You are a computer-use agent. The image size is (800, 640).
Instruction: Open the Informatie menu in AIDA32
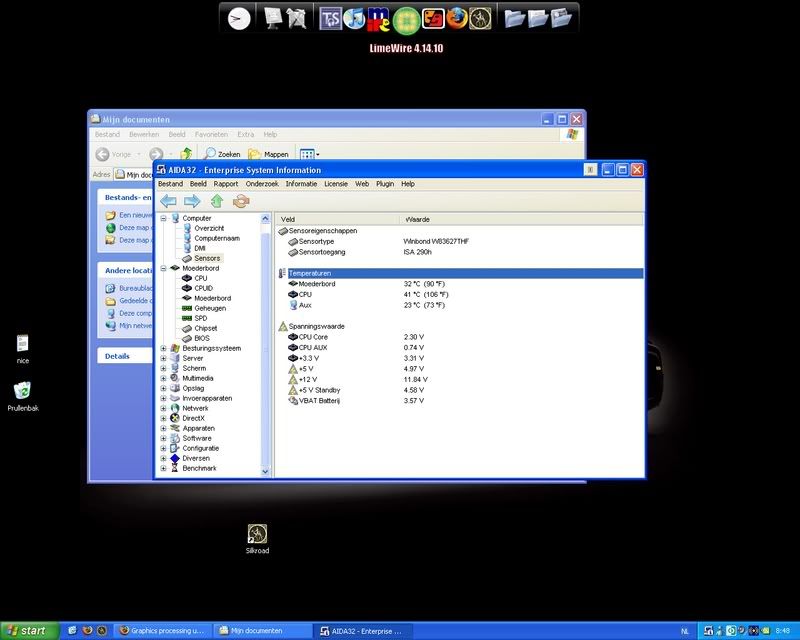pyautogui.click(x=301, y=184)
